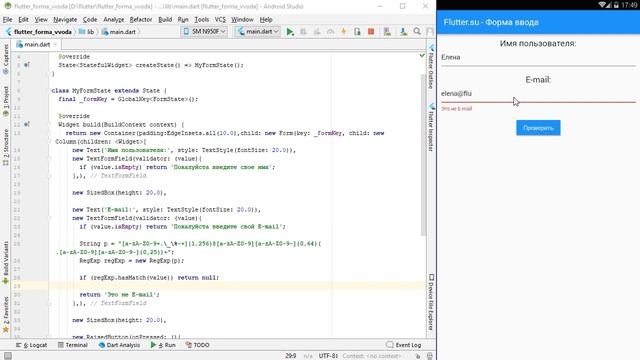Screen dimensions: 640x360
Task: Open the Dart Analysis tool window tab
Action: [x=119, y=345]
